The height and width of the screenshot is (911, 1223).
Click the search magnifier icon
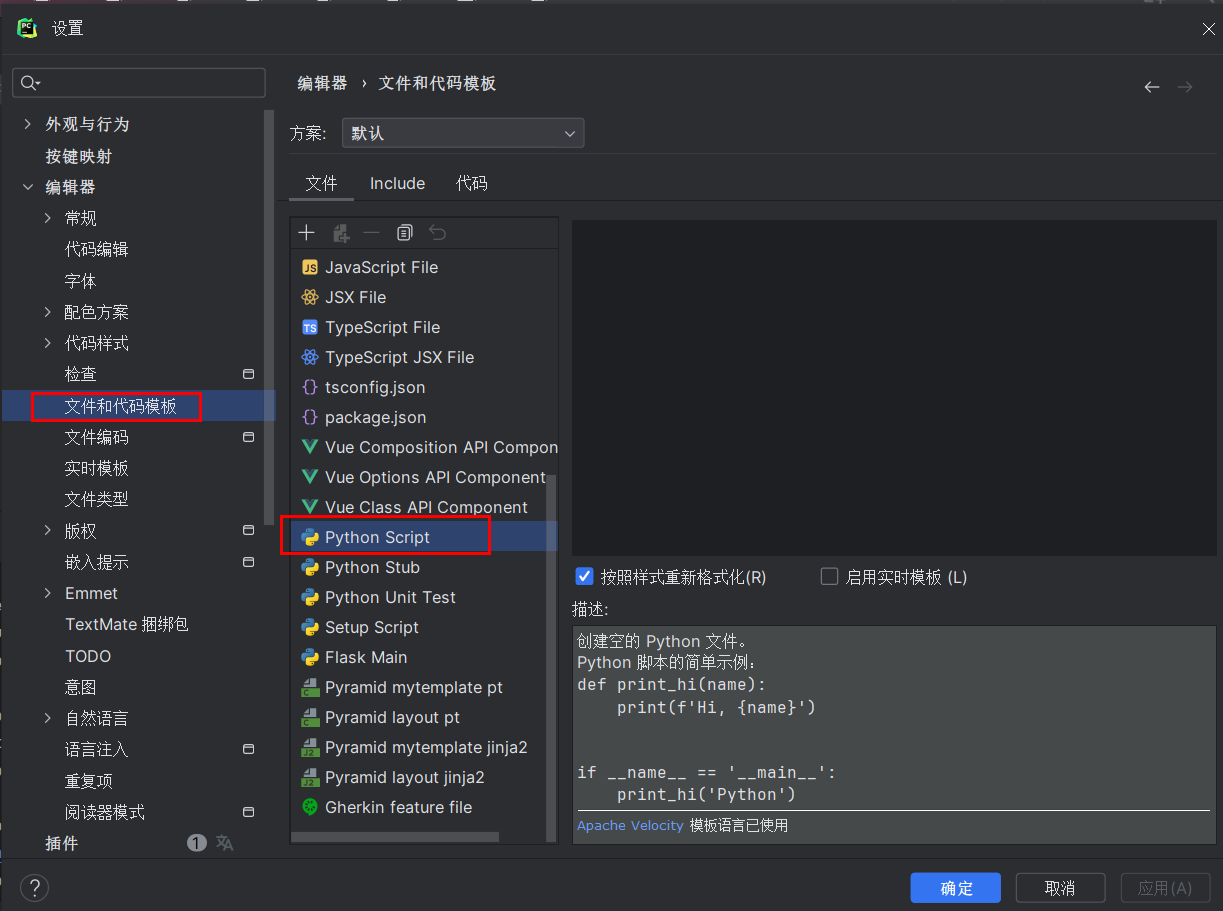click(x=30, y=83)
